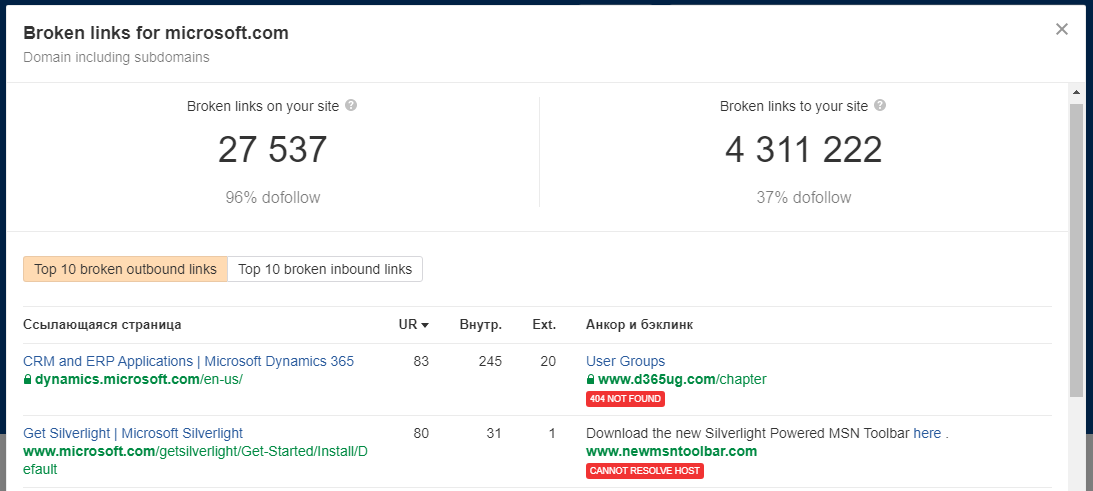Sort by UR column header

tap(413, 324)
